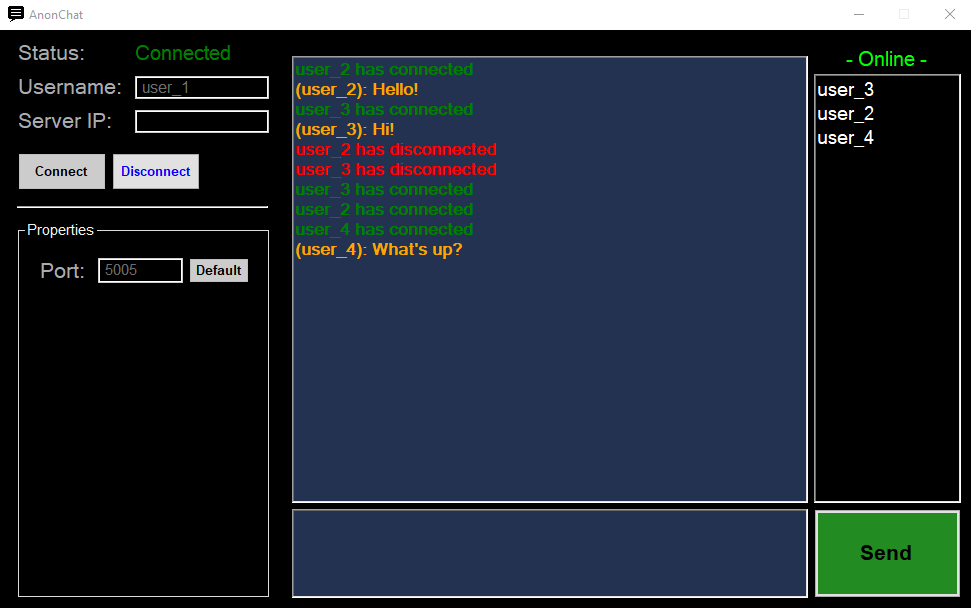The width and height of the screenshot is (971, 608).
Task: Minimize the AnonChat window
Action: [x=858, y=14]
